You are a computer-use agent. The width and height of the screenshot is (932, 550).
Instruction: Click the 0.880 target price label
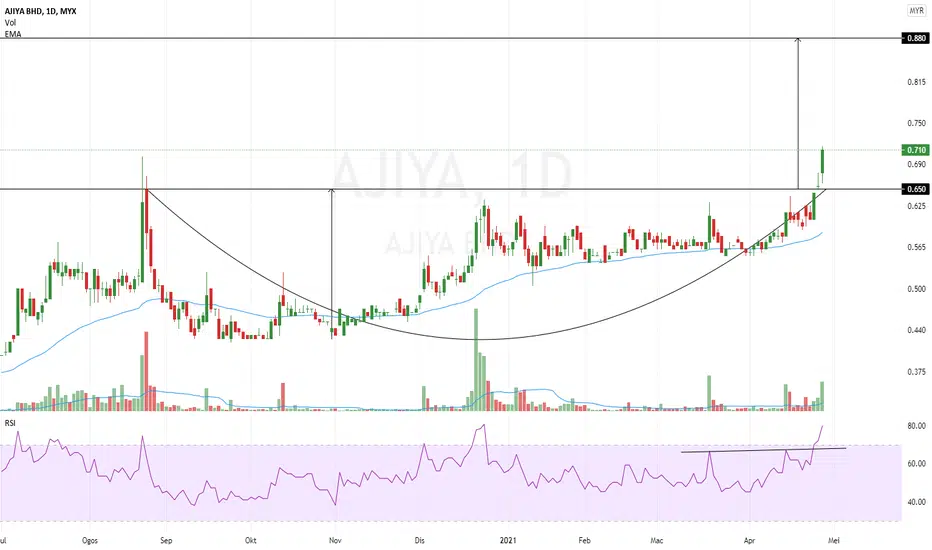coord(915,38)
